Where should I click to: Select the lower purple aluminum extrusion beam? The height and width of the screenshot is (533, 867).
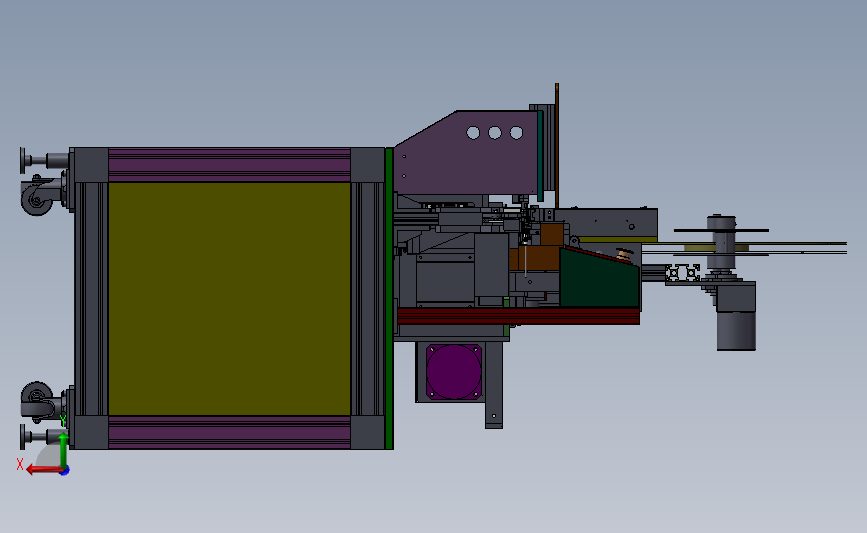[229, 432]
